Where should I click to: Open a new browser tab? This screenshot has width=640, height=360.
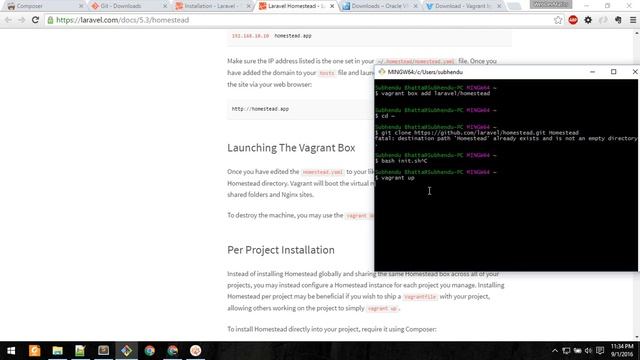[514, 6]
